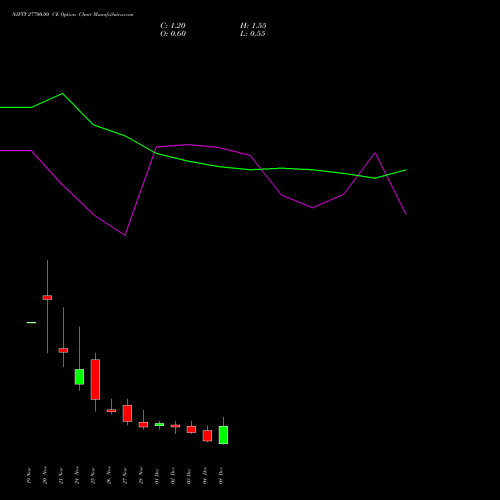
Task: Click the "26 Nov" date axis label
Action: click(x=109, y=475)
